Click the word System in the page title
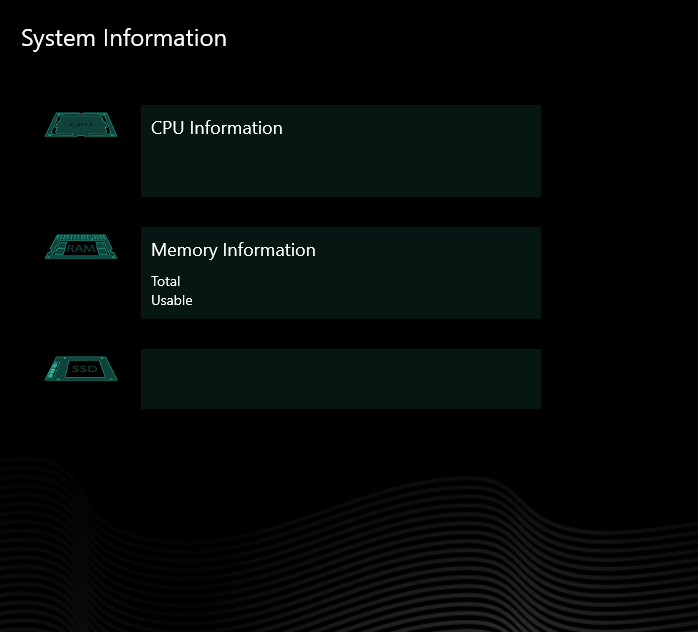 (x=58, y=39)
